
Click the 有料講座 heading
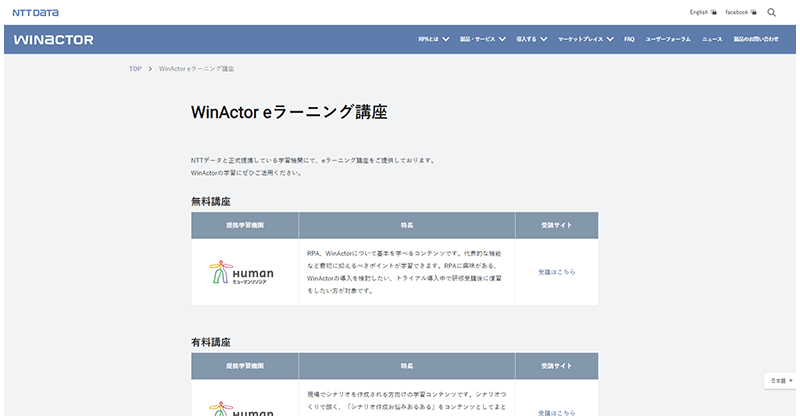click(x=211, y=342)
